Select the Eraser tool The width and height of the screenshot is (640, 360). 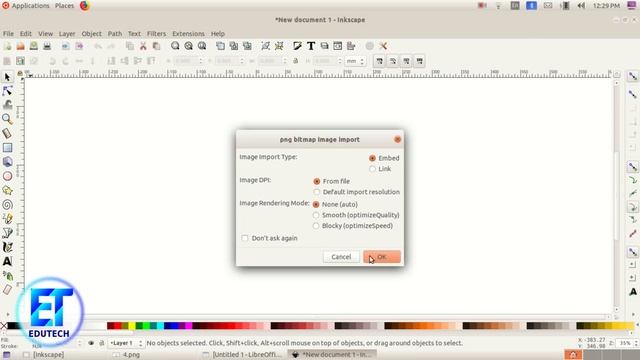coord(7,290)
